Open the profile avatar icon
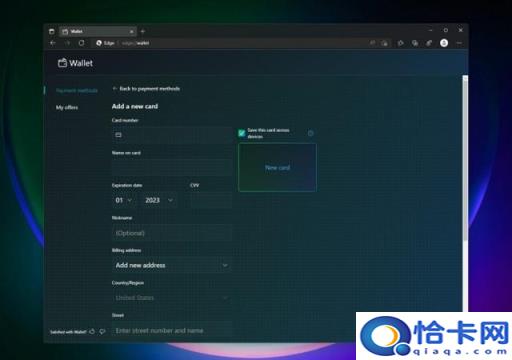Image resolution: width=512 pixels, height=360 pixels. click(x=444, y=43)
